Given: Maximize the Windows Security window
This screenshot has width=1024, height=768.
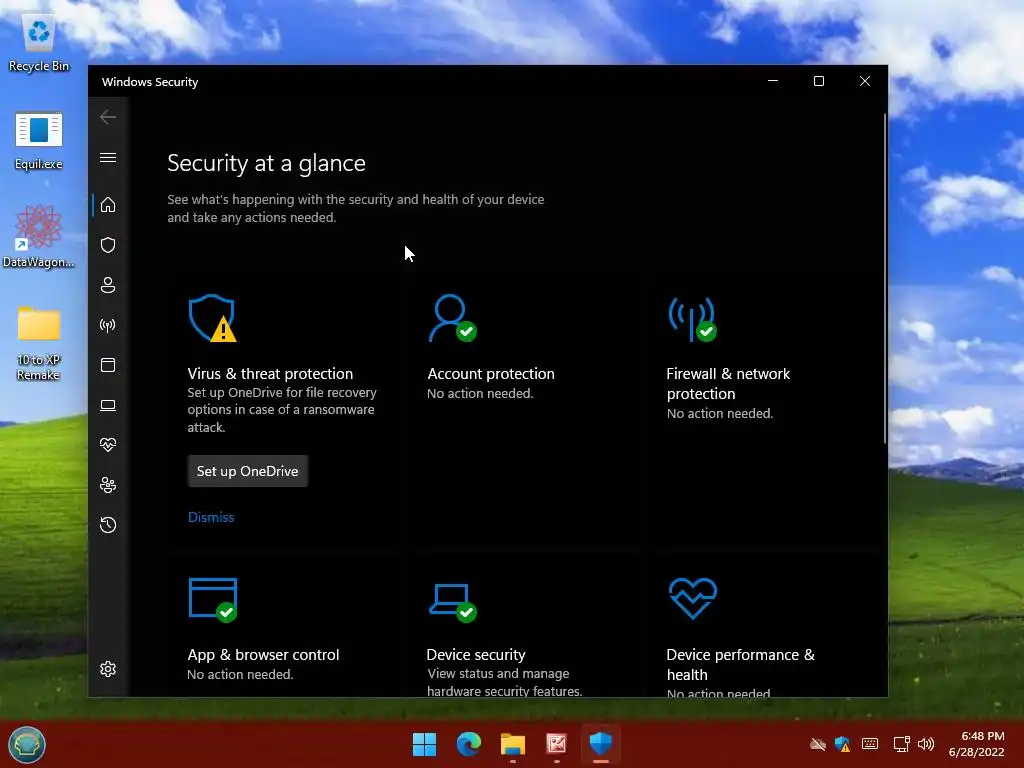Looking at the screenshot, I should pos(819,81).
